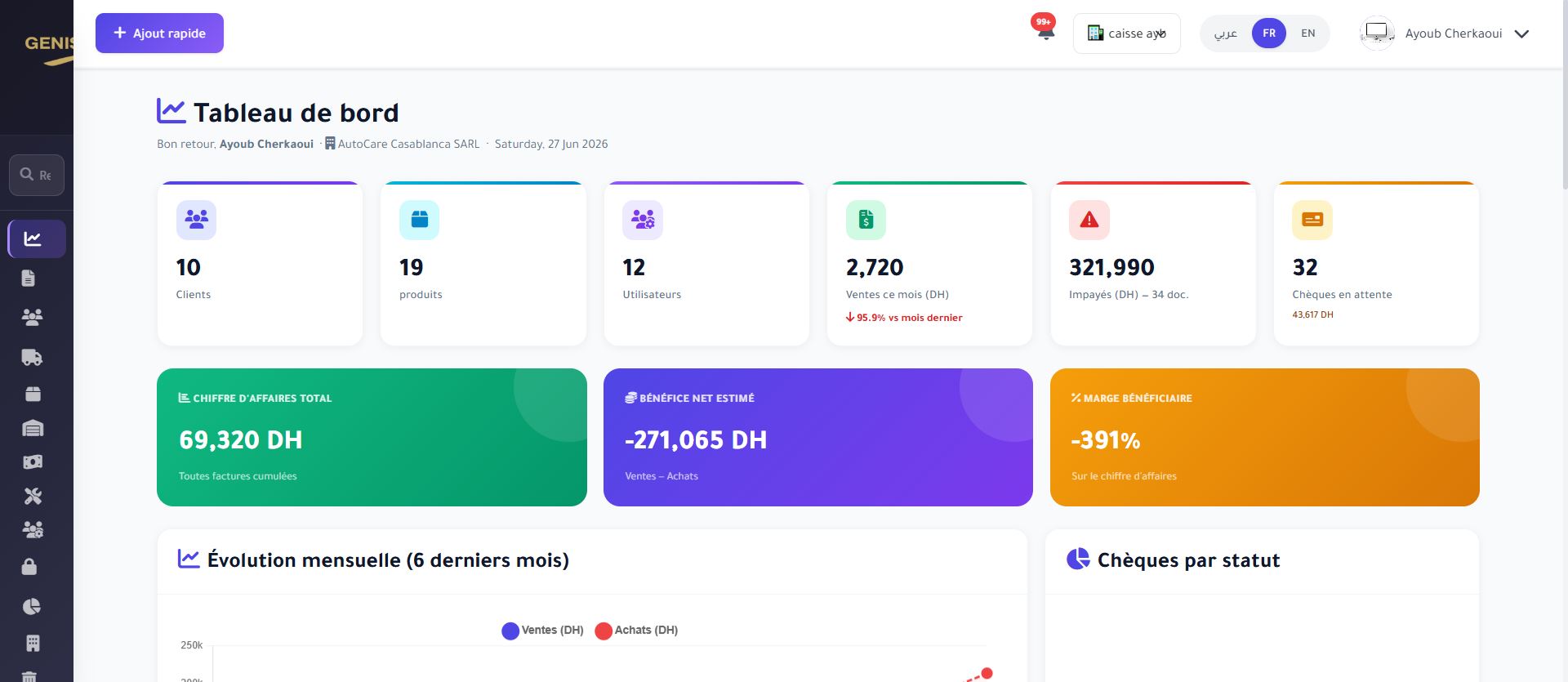Click the sidebar search field
This screenshot has height=682, width=1568.
click(37, 175)
